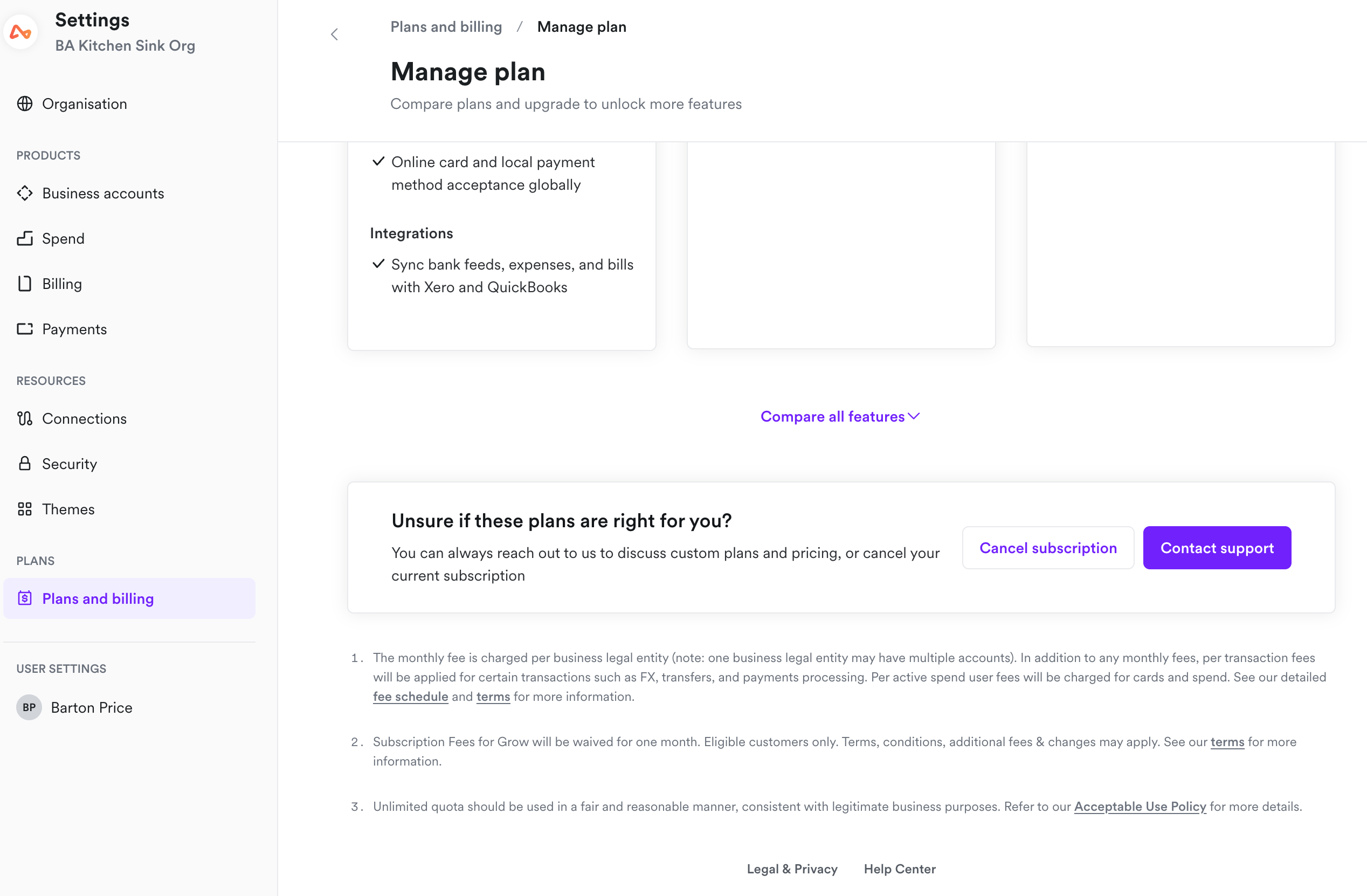This screenshot has height=896, width=1367.
Task: Open the fee schedule link
Action: coord(410,696)
